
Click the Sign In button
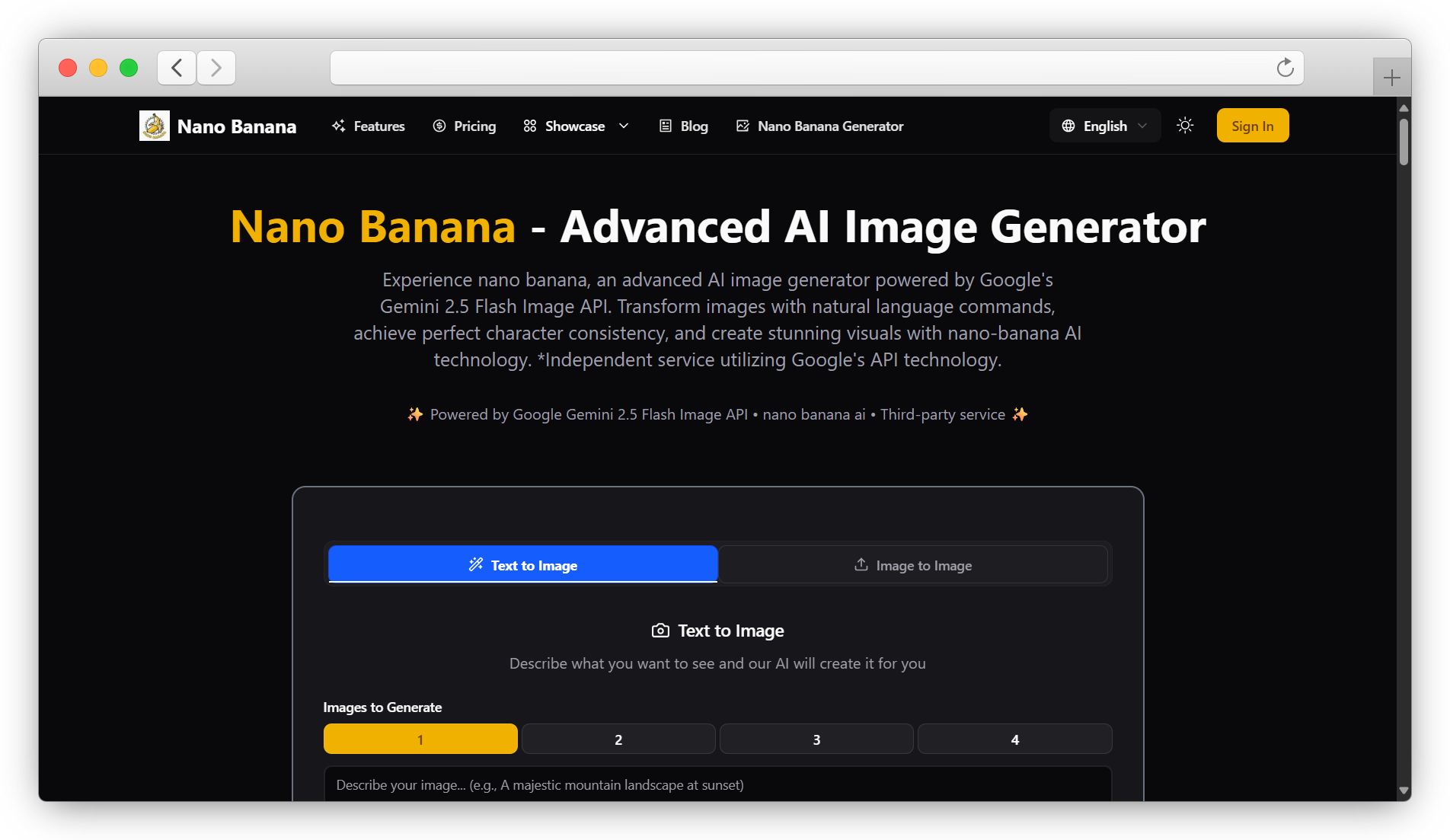pos(1252,125)
